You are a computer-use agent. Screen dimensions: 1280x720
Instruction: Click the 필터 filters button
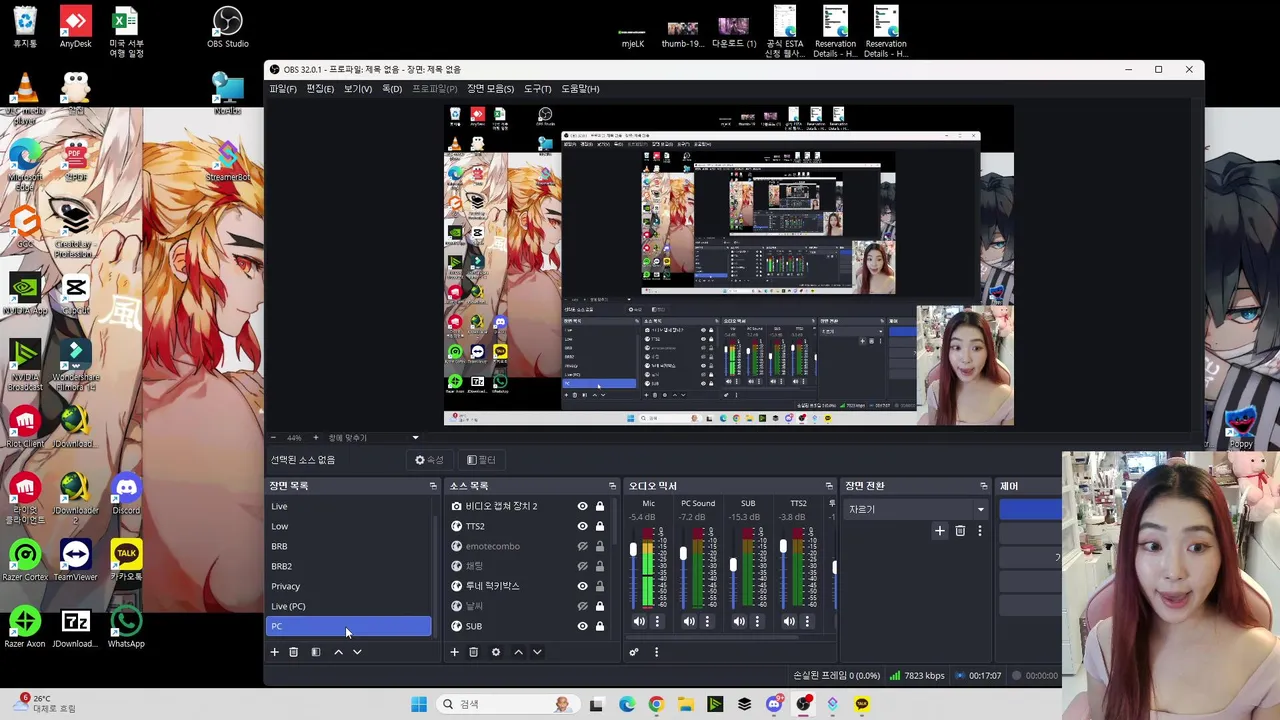[481, 460]
